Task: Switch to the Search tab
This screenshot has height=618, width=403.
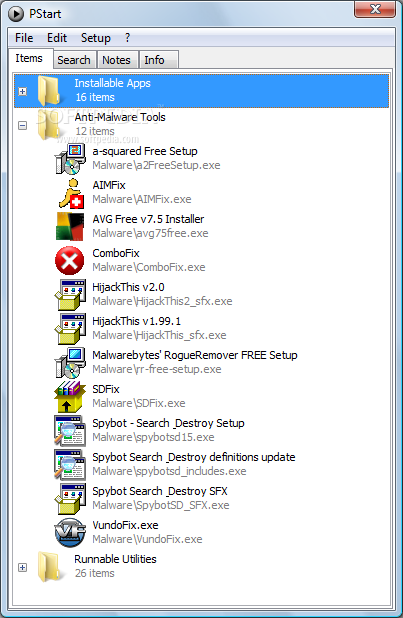Action: (74, 60)
